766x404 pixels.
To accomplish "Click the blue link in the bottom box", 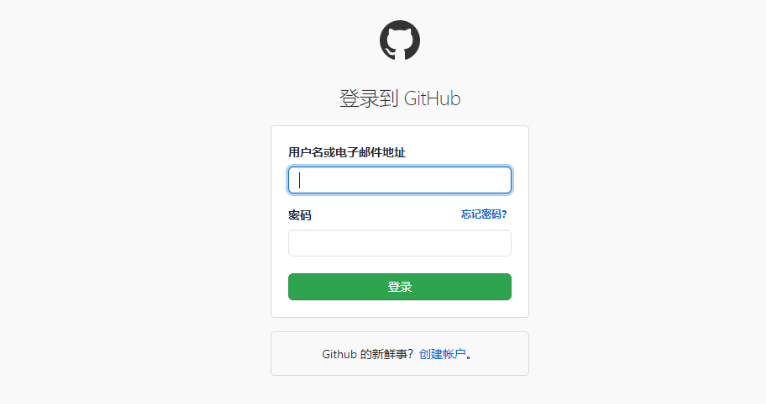I will pos(442,354).
